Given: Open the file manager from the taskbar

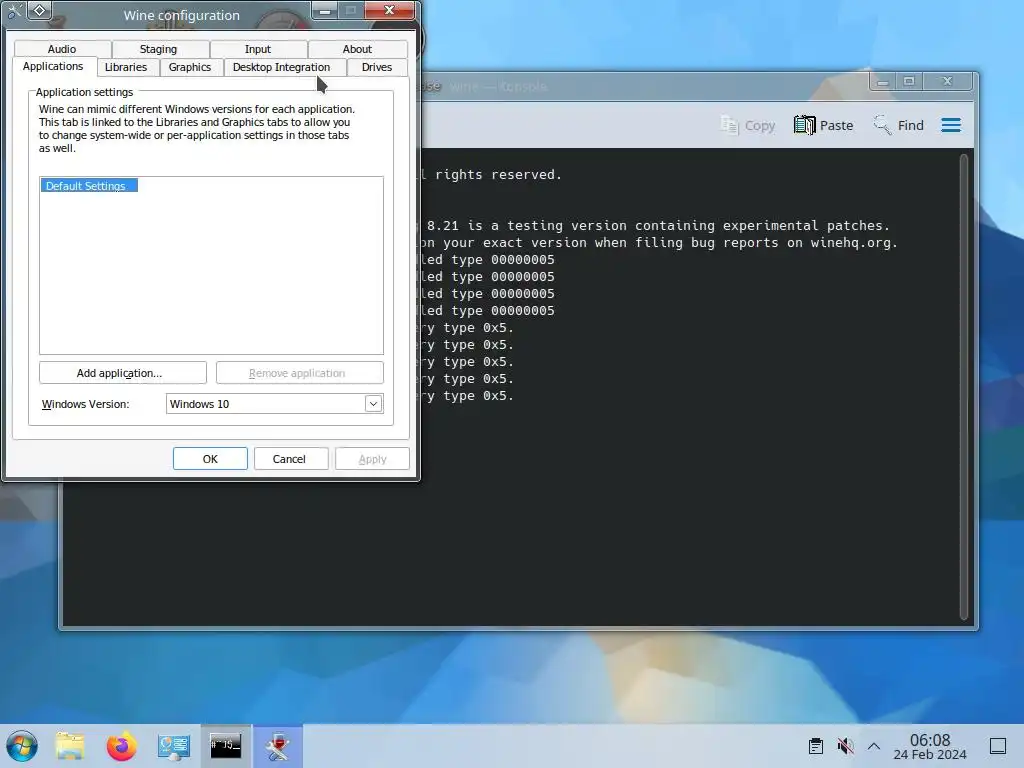Looking at the screenshot, I should (x=70, y=746).
